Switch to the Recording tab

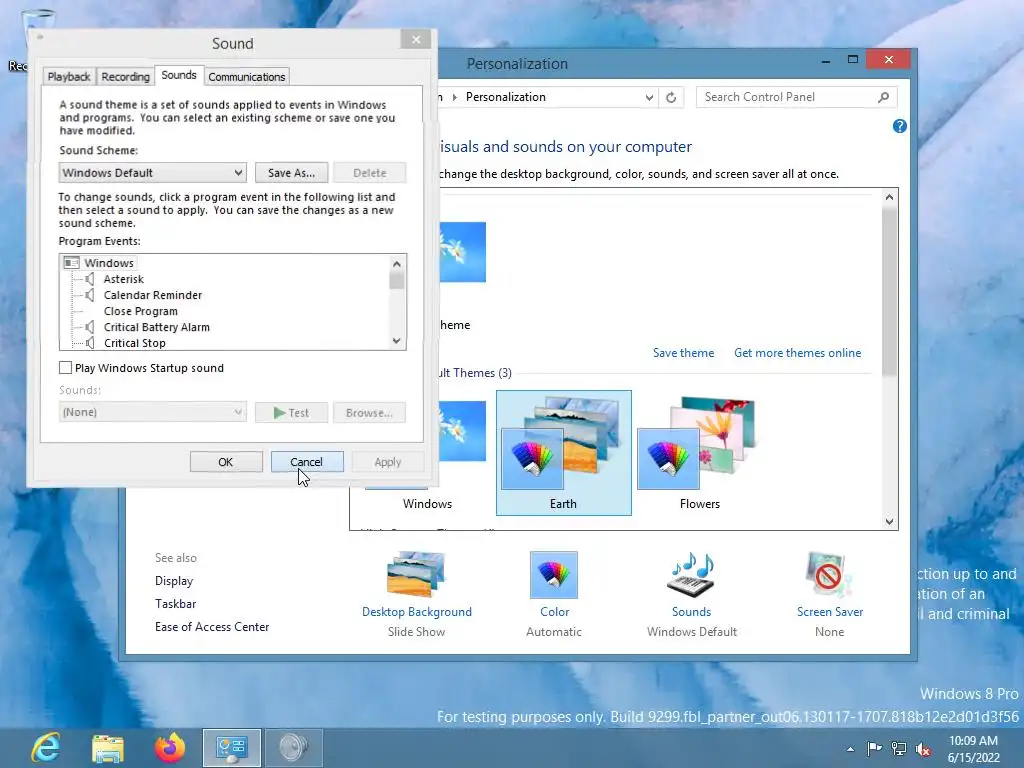tap(125, 76)
